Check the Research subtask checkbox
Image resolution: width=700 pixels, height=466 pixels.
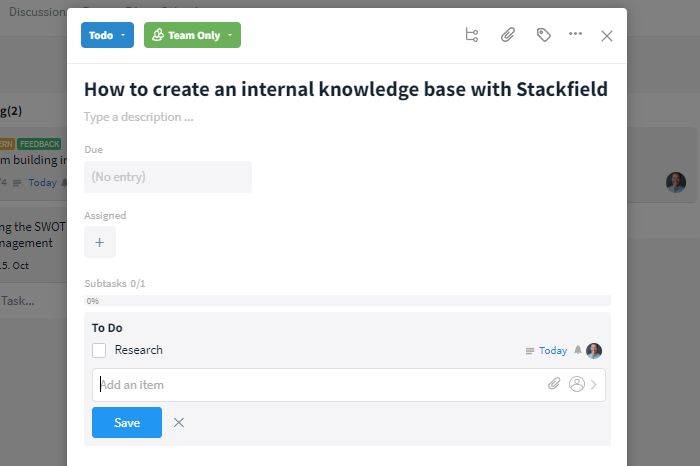(x=99, y=350)
